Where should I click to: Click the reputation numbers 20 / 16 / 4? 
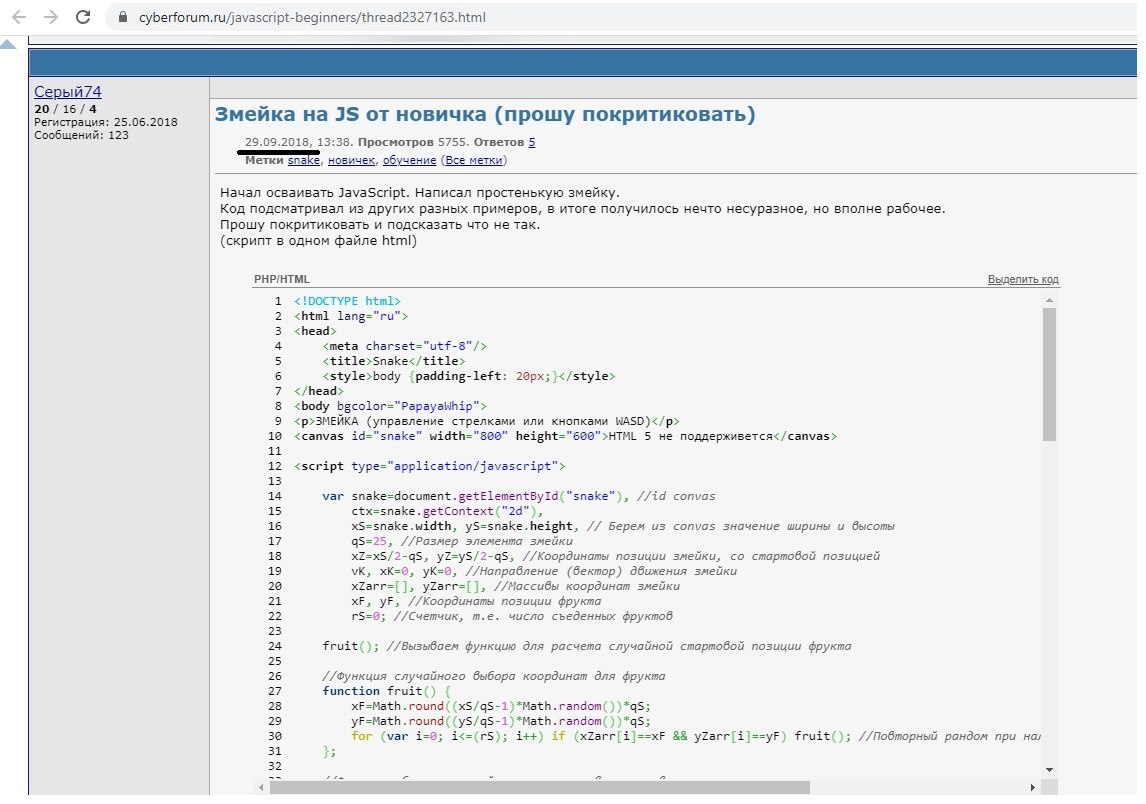(x=65, y=109)
